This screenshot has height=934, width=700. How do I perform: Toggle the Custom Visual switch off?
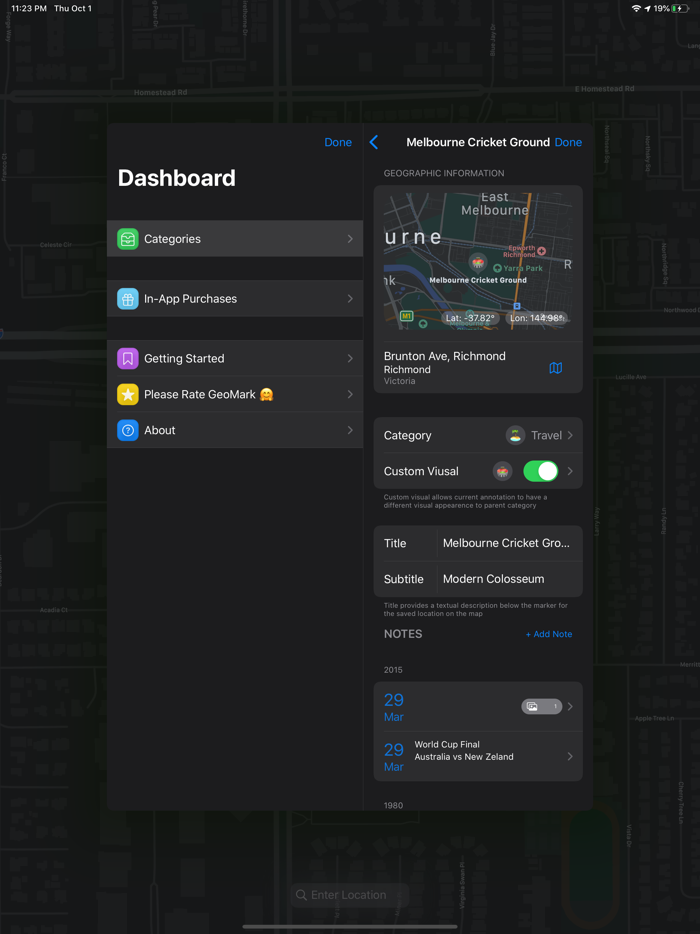540,471
